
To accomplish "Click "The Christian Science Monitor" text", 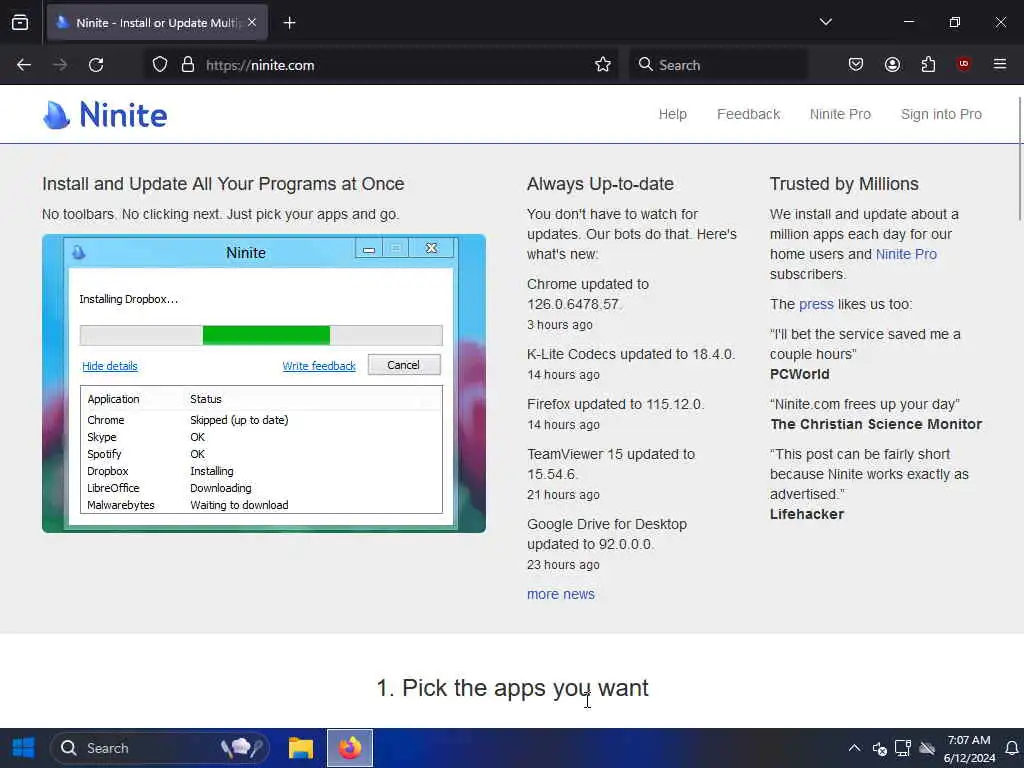I will tap(876, 424).
